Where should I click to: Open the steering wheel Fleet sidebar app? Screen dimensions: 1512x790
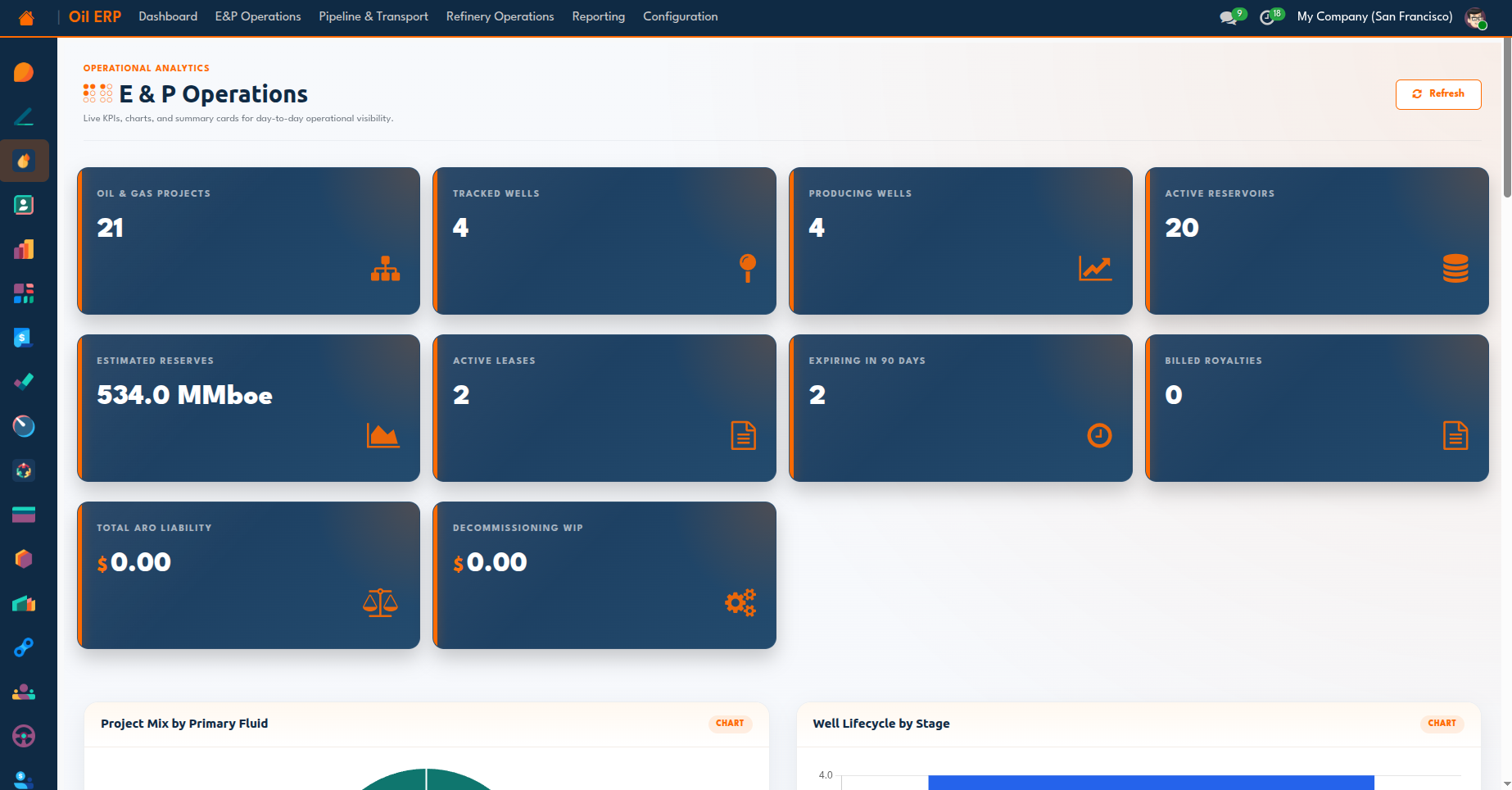click(x=24, y=736)
